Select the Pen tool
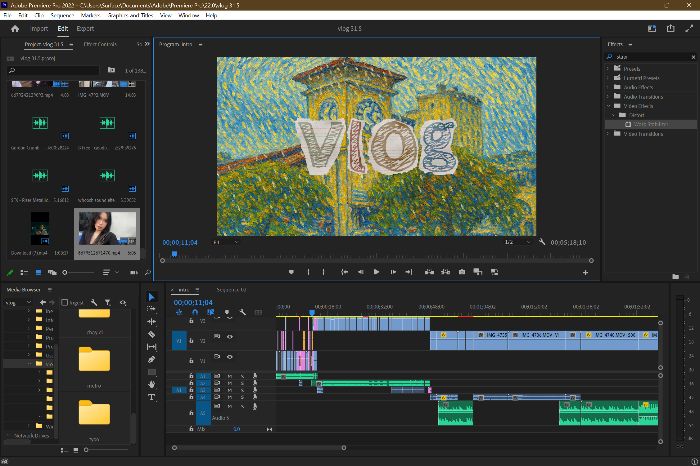The image size is (700, 466). tap(151, 359)
